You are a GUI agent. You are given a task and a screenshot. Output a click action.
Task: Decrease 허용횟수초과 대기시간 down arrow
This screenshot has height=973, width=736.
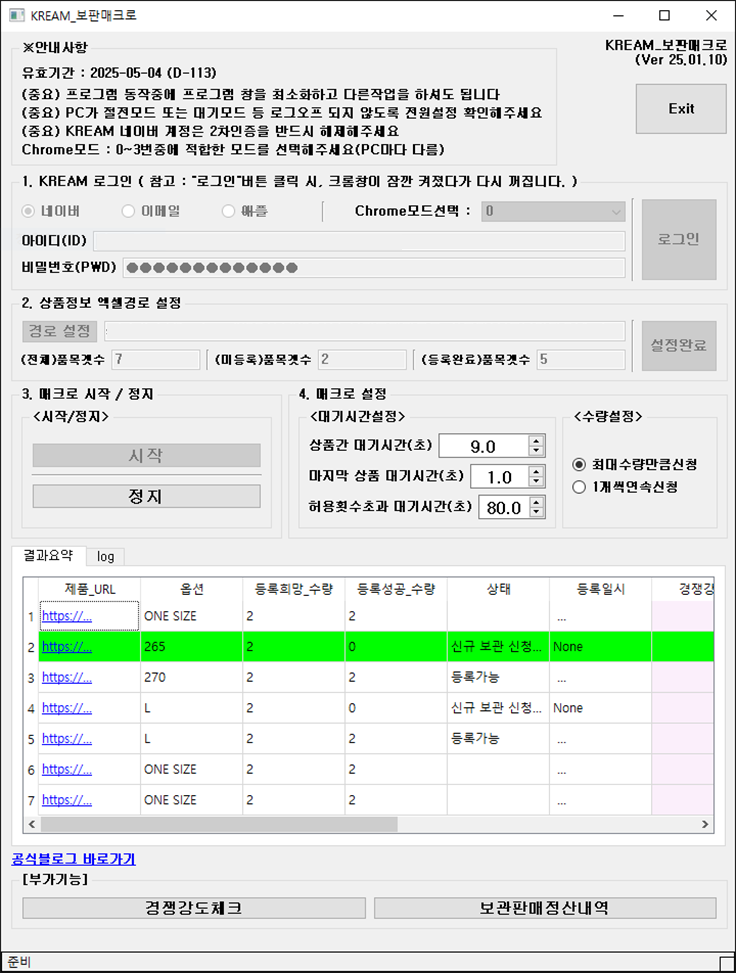click(537, 513)
